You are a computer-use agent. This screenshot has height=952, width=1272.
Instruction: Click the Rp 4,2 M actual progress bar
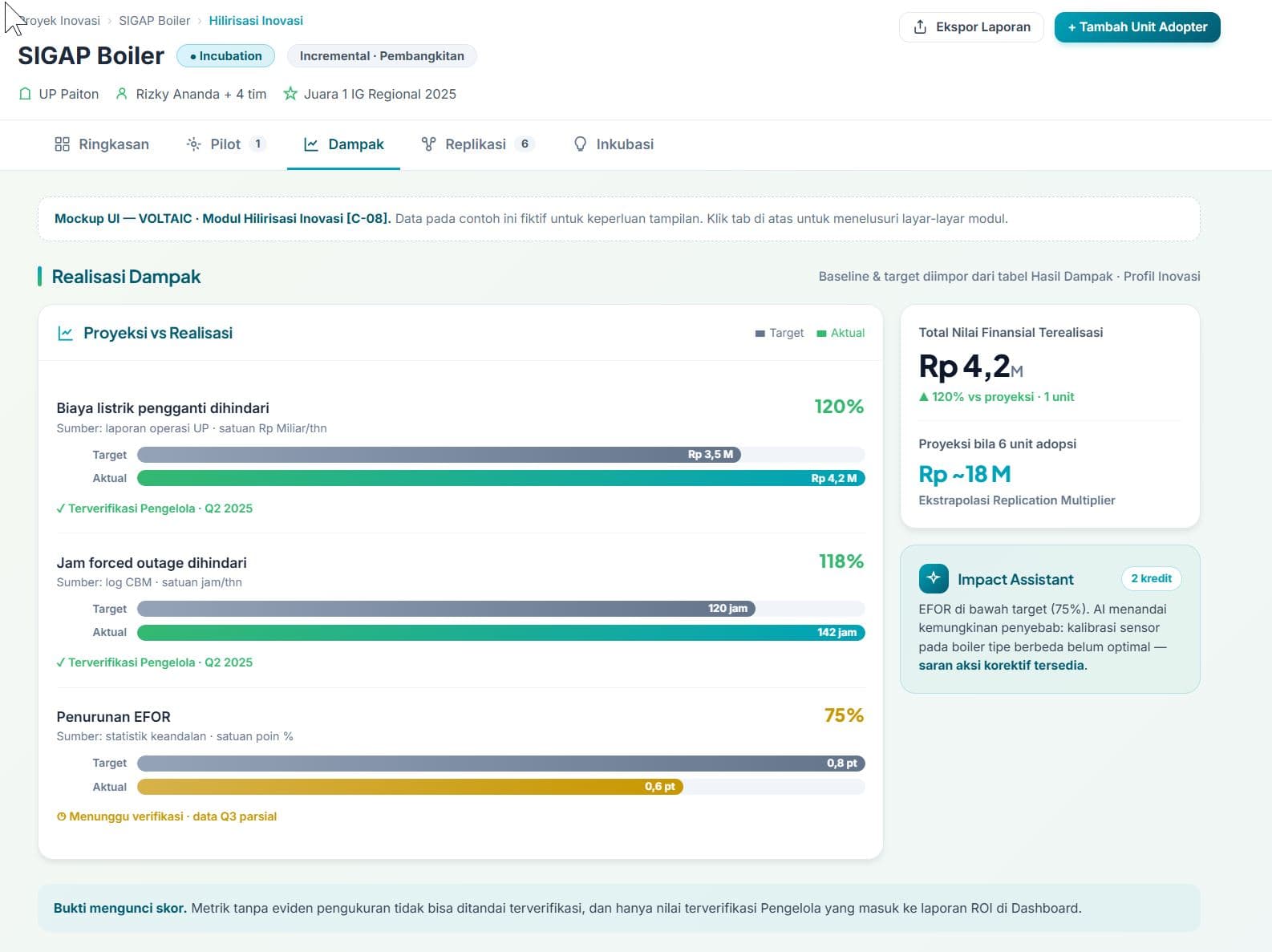point(500,478)
